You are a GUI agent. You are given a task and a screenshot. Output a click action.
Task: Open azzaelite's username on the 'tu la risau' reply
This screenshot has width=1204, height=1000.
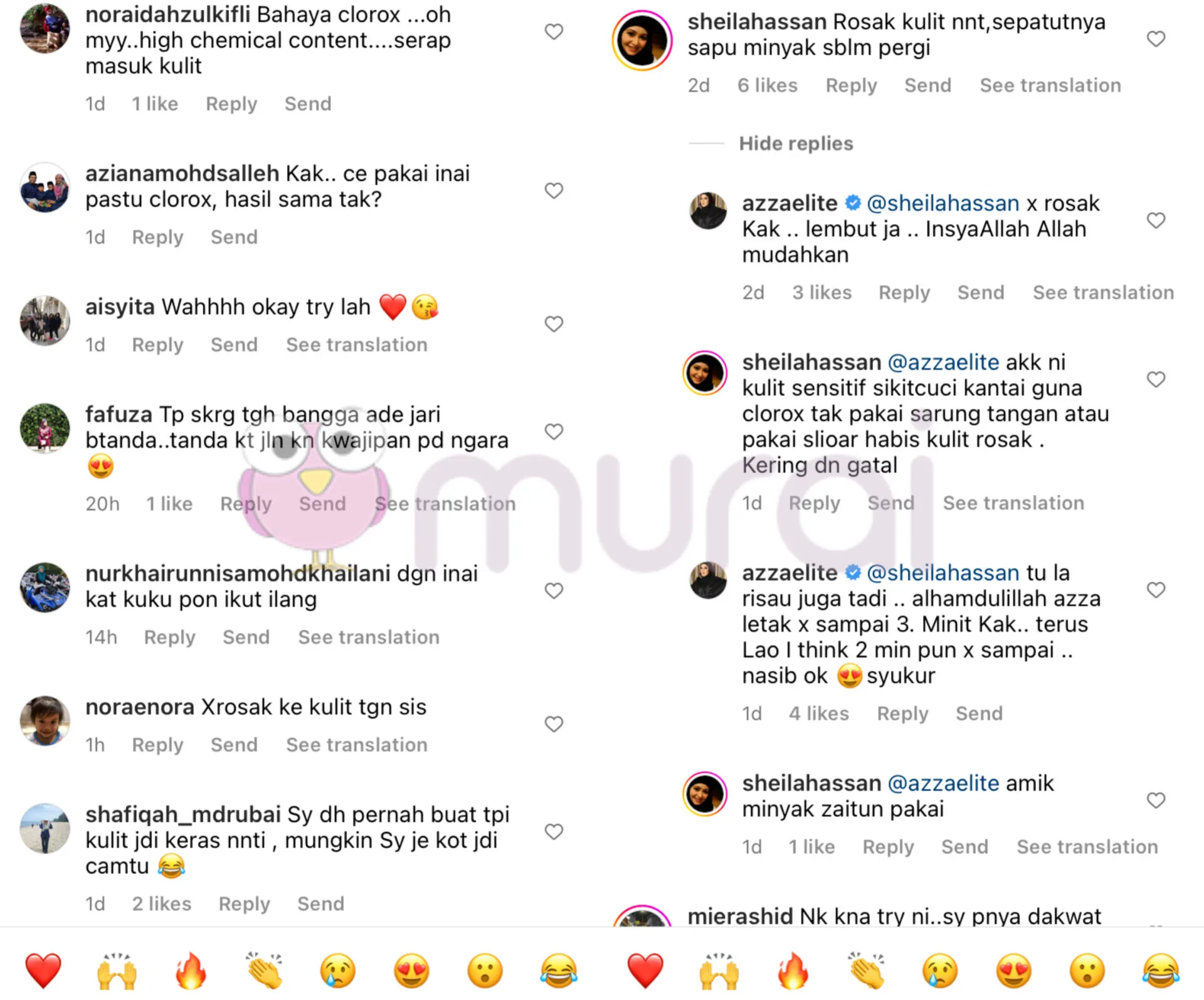789,573
